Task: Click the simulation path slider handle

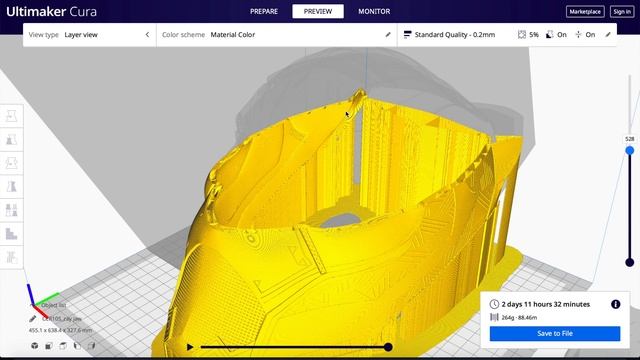Action: click(388, 347)
